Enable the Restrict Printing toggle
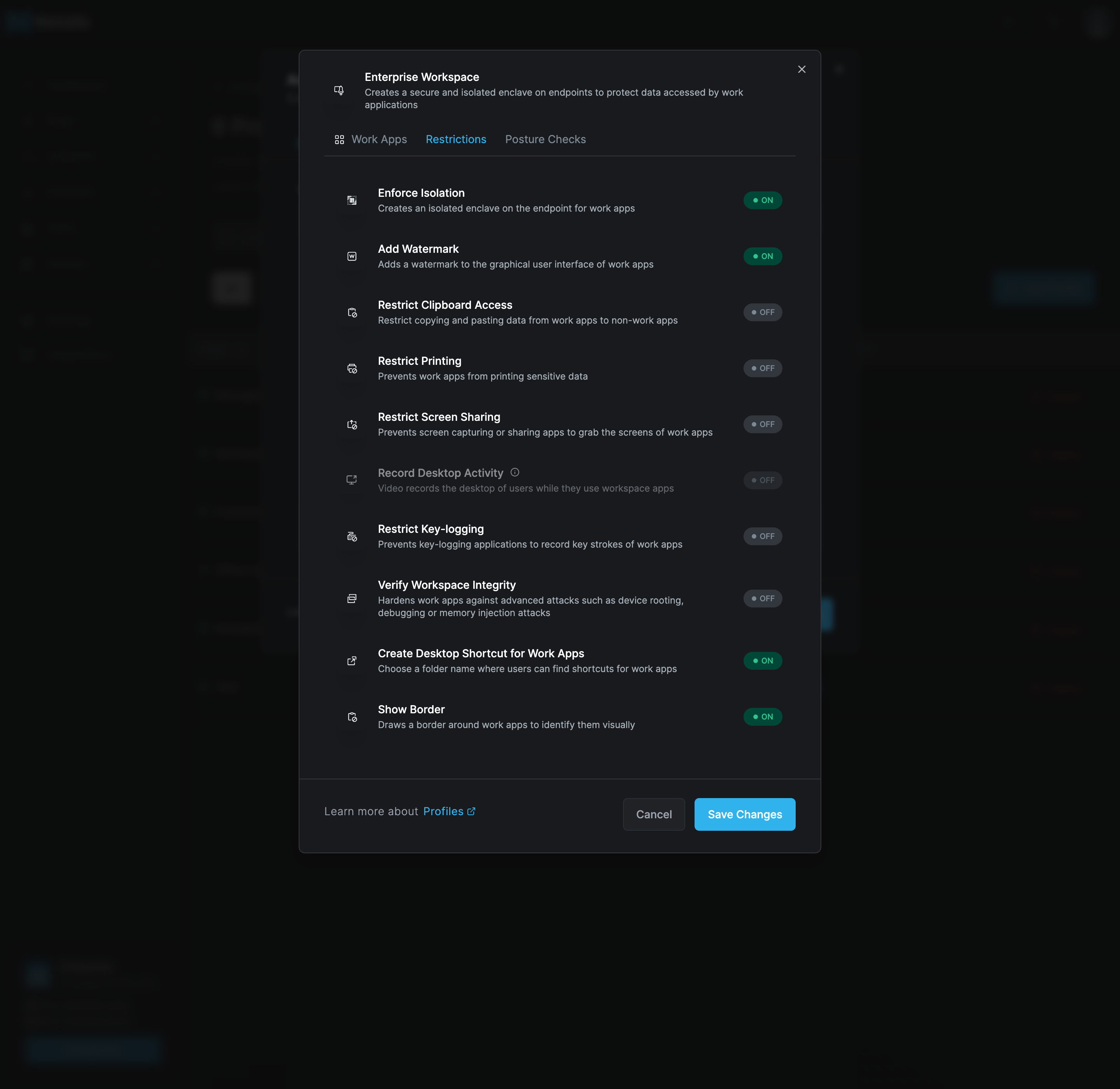 [763, 368]
